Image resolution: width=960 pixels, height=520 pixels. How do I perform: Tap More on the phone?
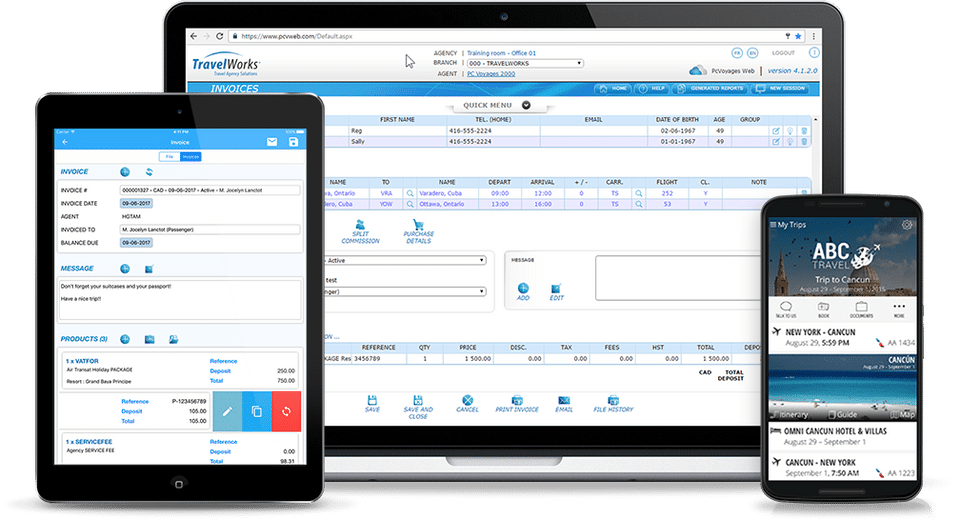(899, 309)
